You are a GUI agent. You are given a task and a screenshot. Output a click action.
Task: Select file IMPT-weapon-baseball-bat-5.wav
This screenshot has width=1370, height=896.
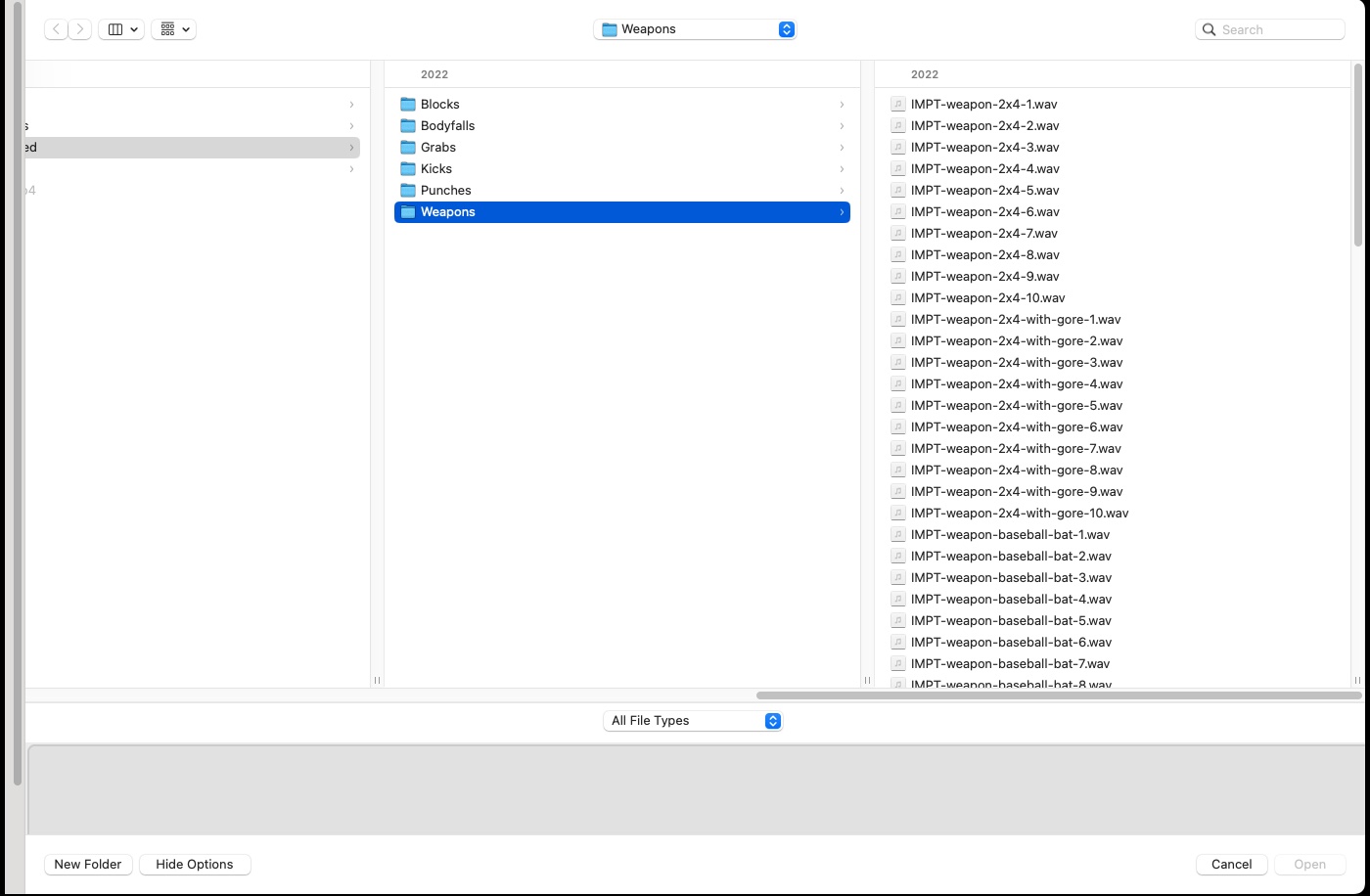(1011, 621)
